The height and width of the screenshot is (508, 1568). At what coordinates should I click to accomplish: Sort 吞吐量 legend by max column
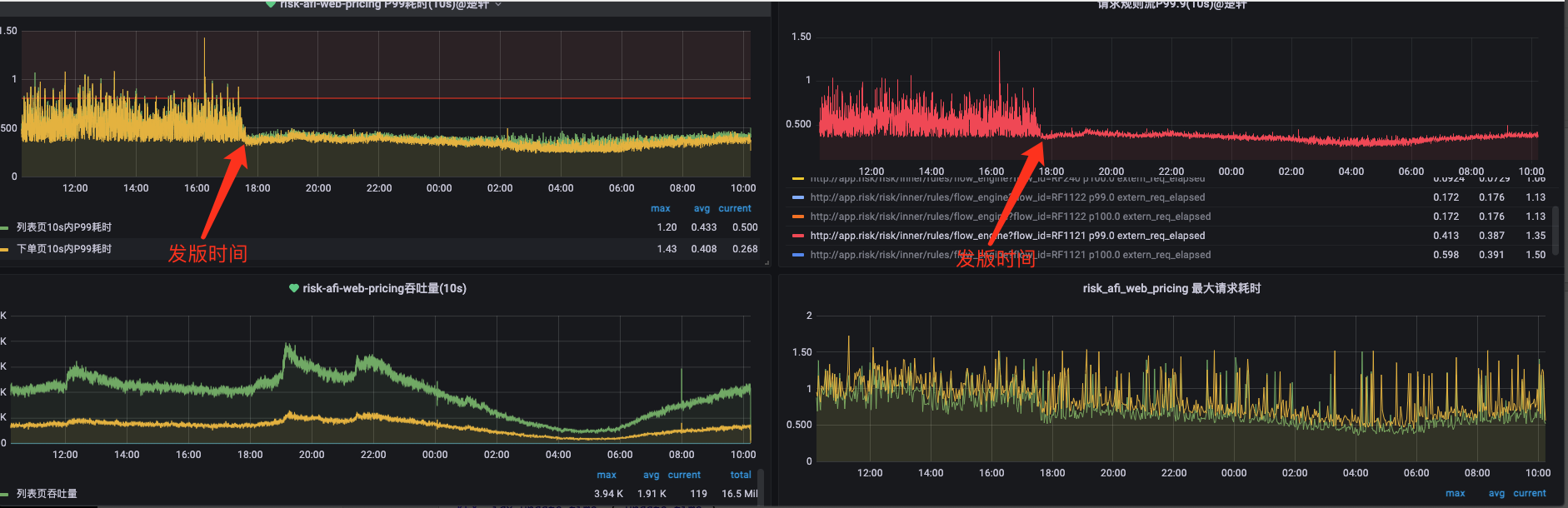607,475
